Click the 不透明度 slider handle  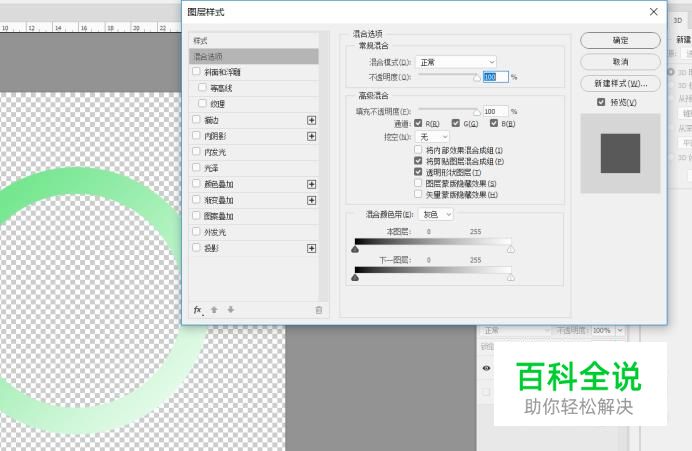click(x=477, y=78)
